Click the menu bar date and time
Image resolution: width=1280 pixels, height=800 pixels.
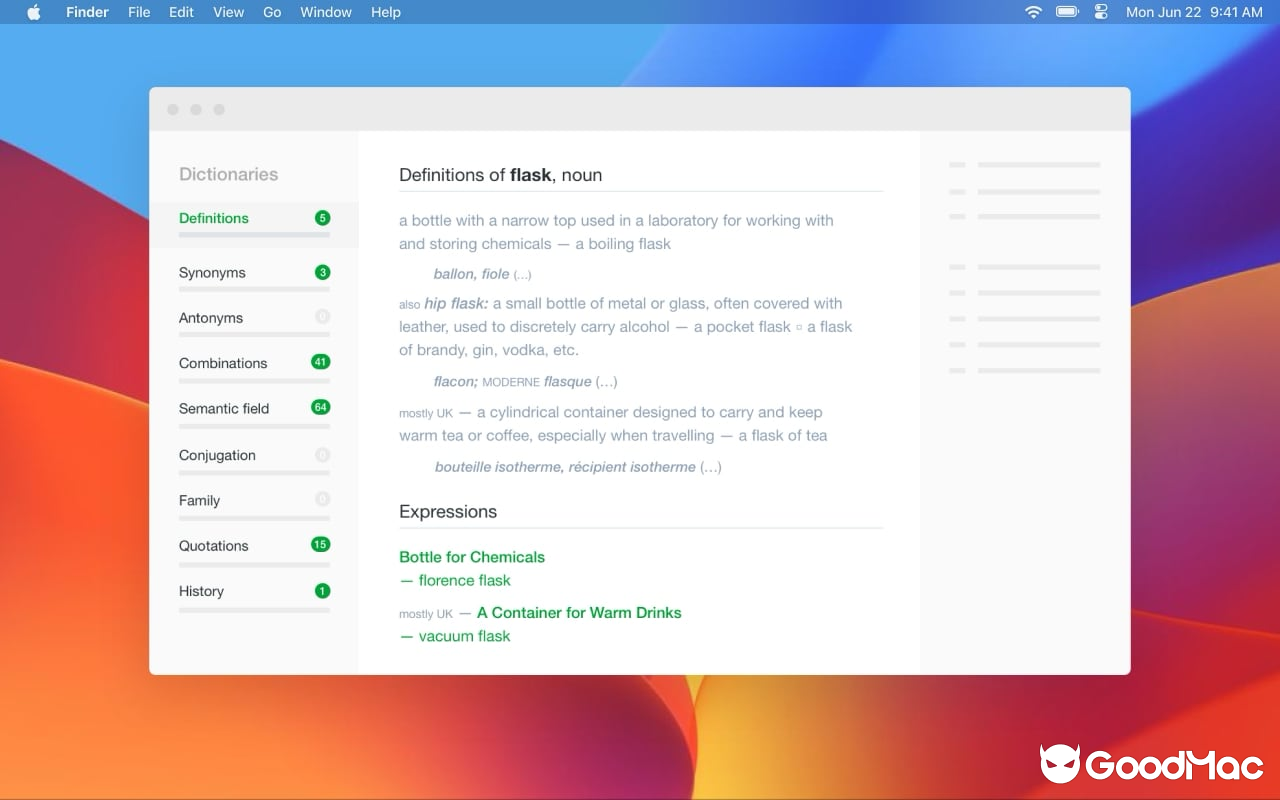1194,12
